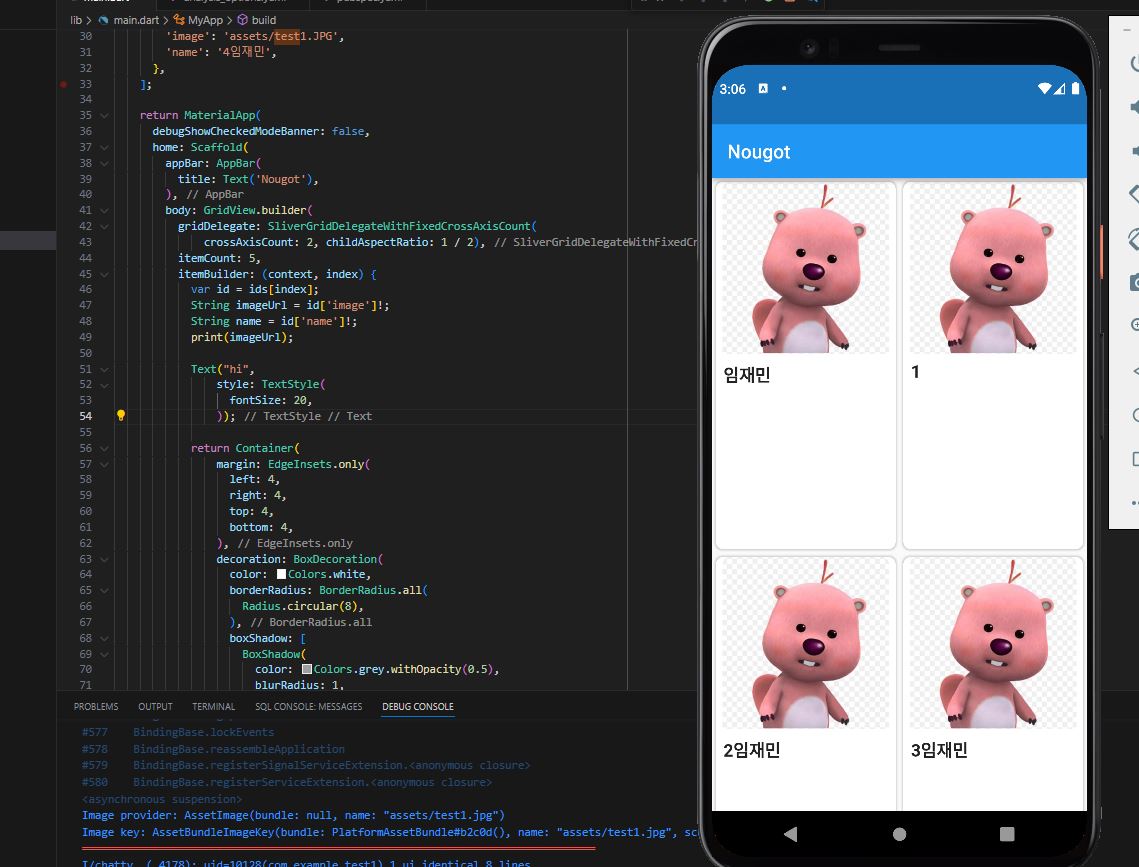Collapse the Scaffold block at line 37
The image size is (1139, 867).
coord(105,147)
